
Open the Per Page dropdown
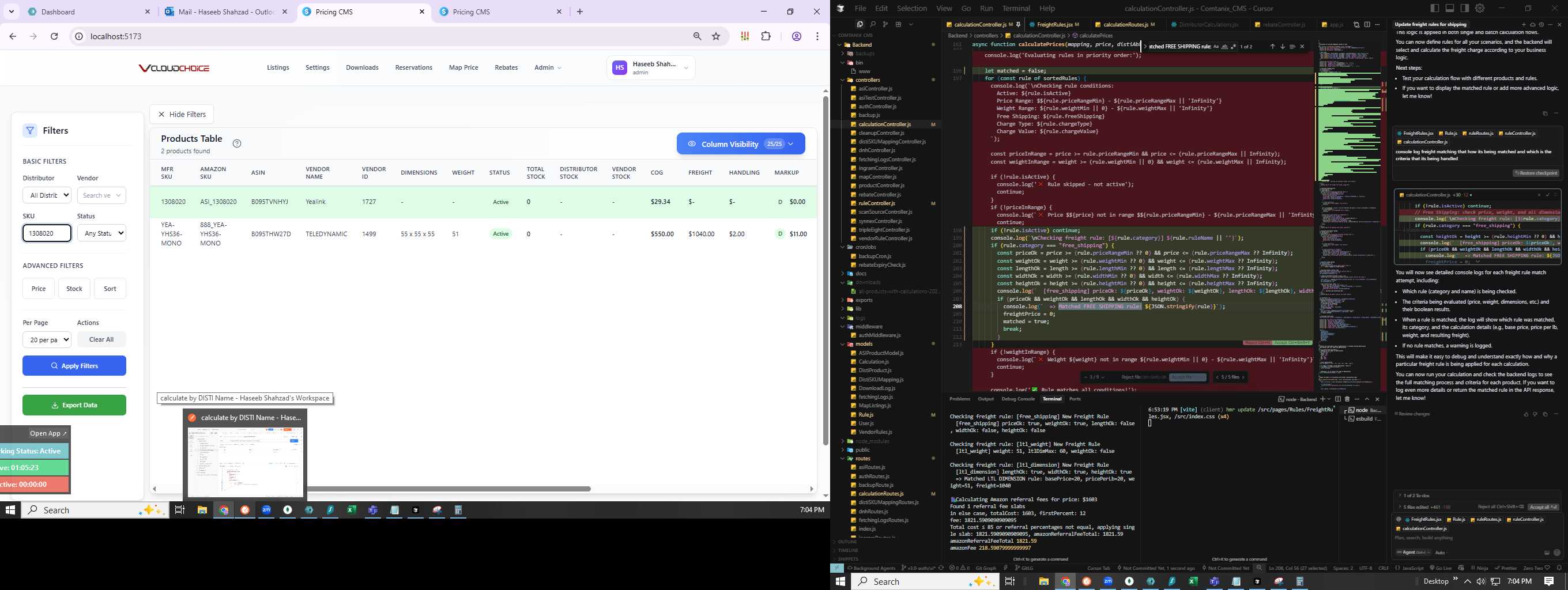point(47,339)
